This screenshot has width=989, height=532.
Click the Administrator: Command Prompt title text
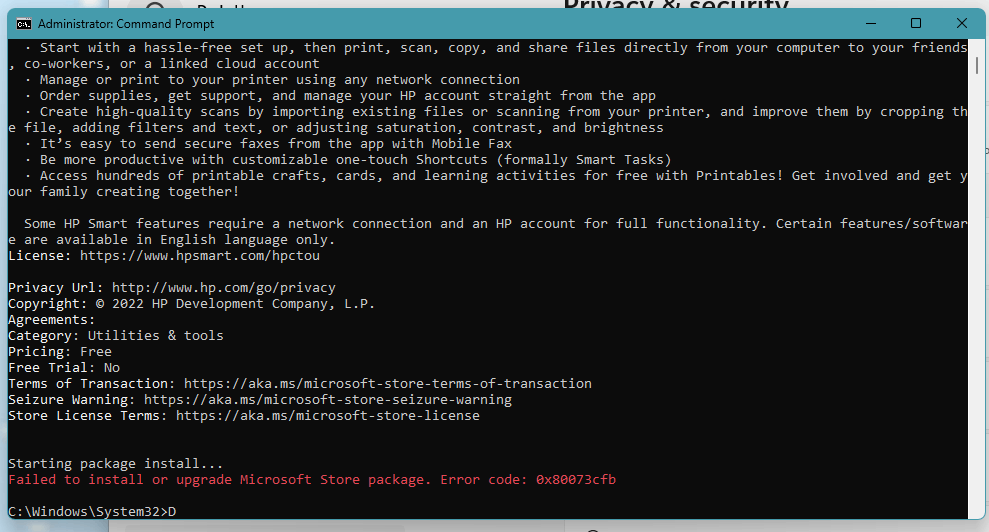pos(126,24)
